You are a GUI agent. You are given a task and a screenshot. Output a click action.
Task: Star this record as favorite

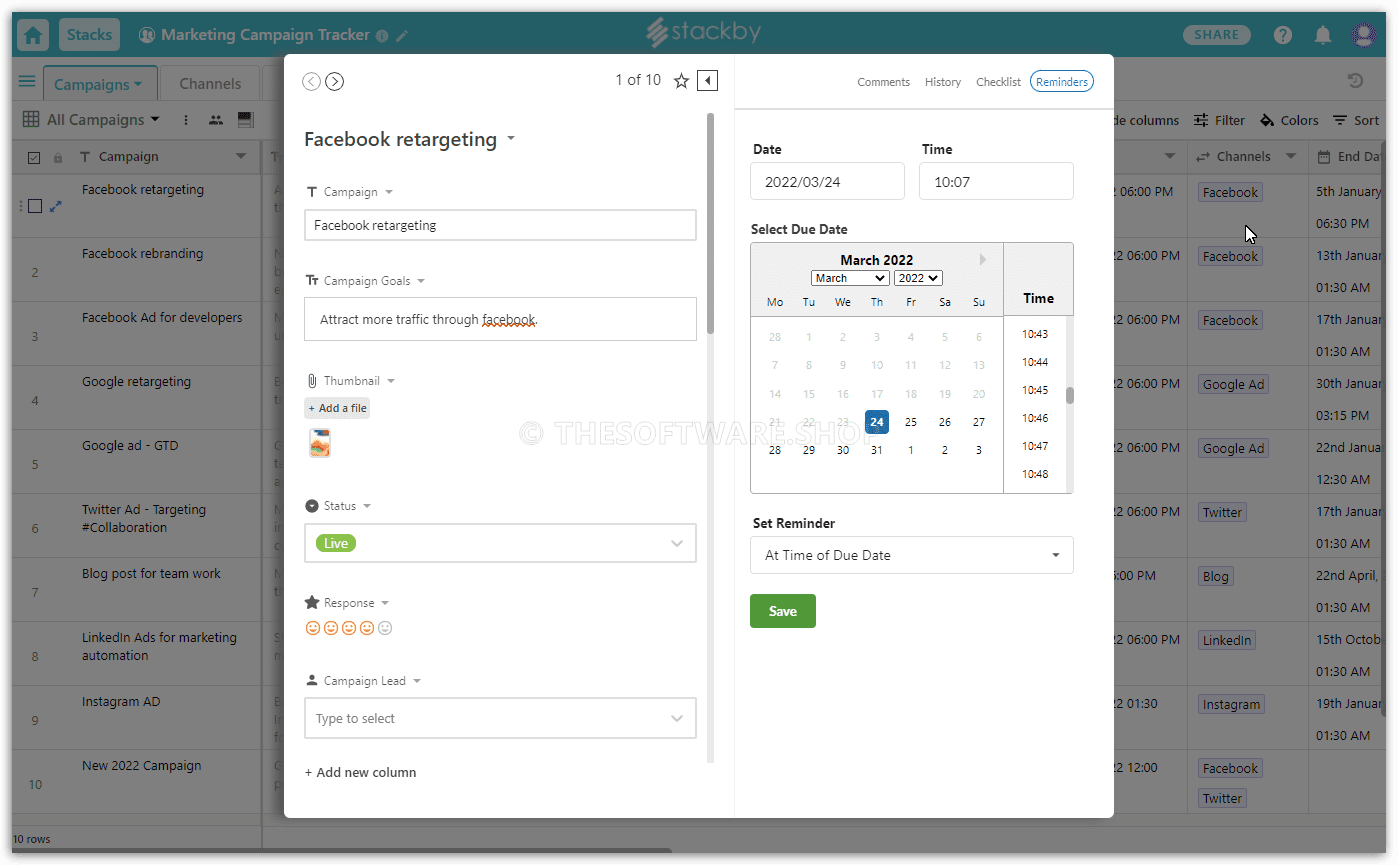pos(681,81)
